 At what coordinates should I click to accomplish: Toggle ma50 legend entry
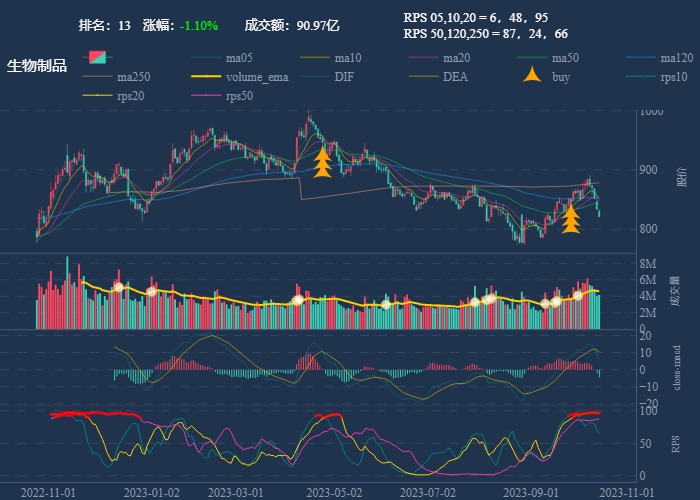point(548,58)
